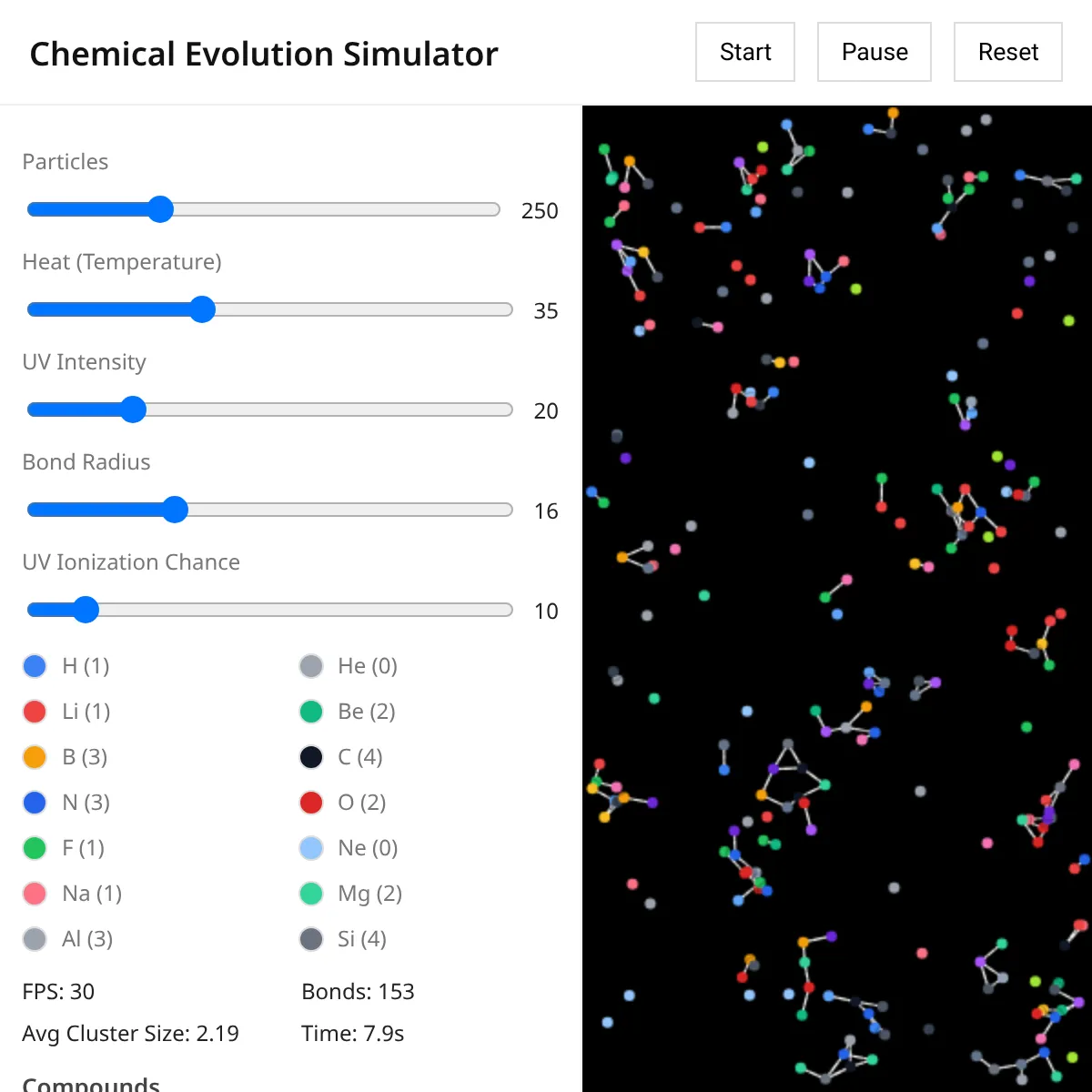Click the blue H (1) element swatch

coord(35,666)
